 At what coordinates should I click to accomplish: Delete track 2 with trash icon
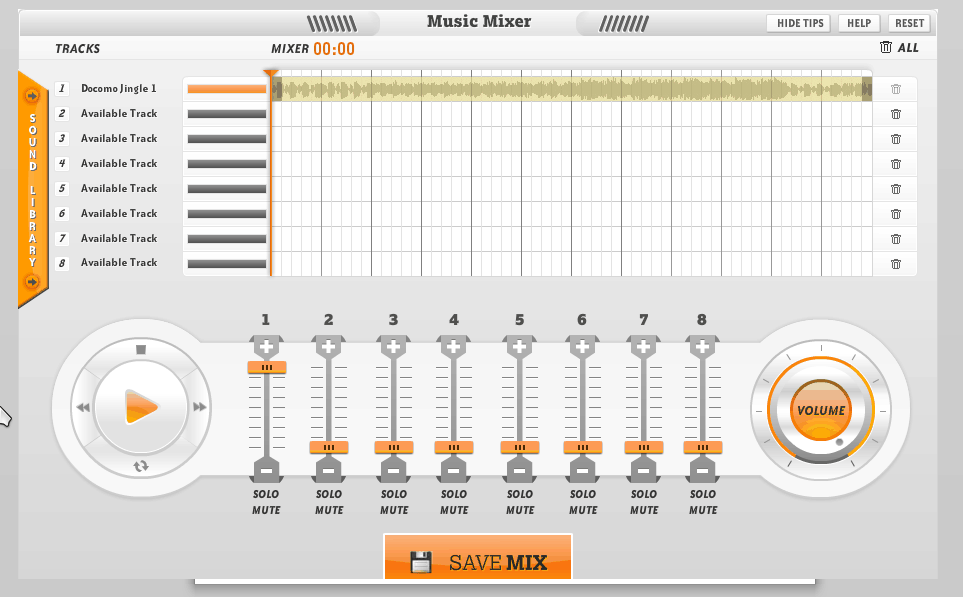pyautogui.click(x=895, y=114)
